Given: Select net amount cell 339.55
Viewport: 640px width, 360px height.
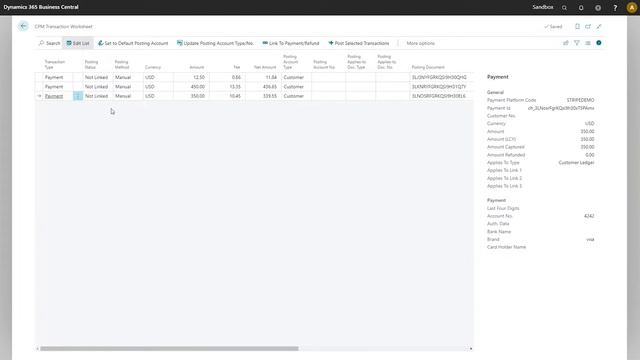Looking at the screenshot, I should coord(263,96).
